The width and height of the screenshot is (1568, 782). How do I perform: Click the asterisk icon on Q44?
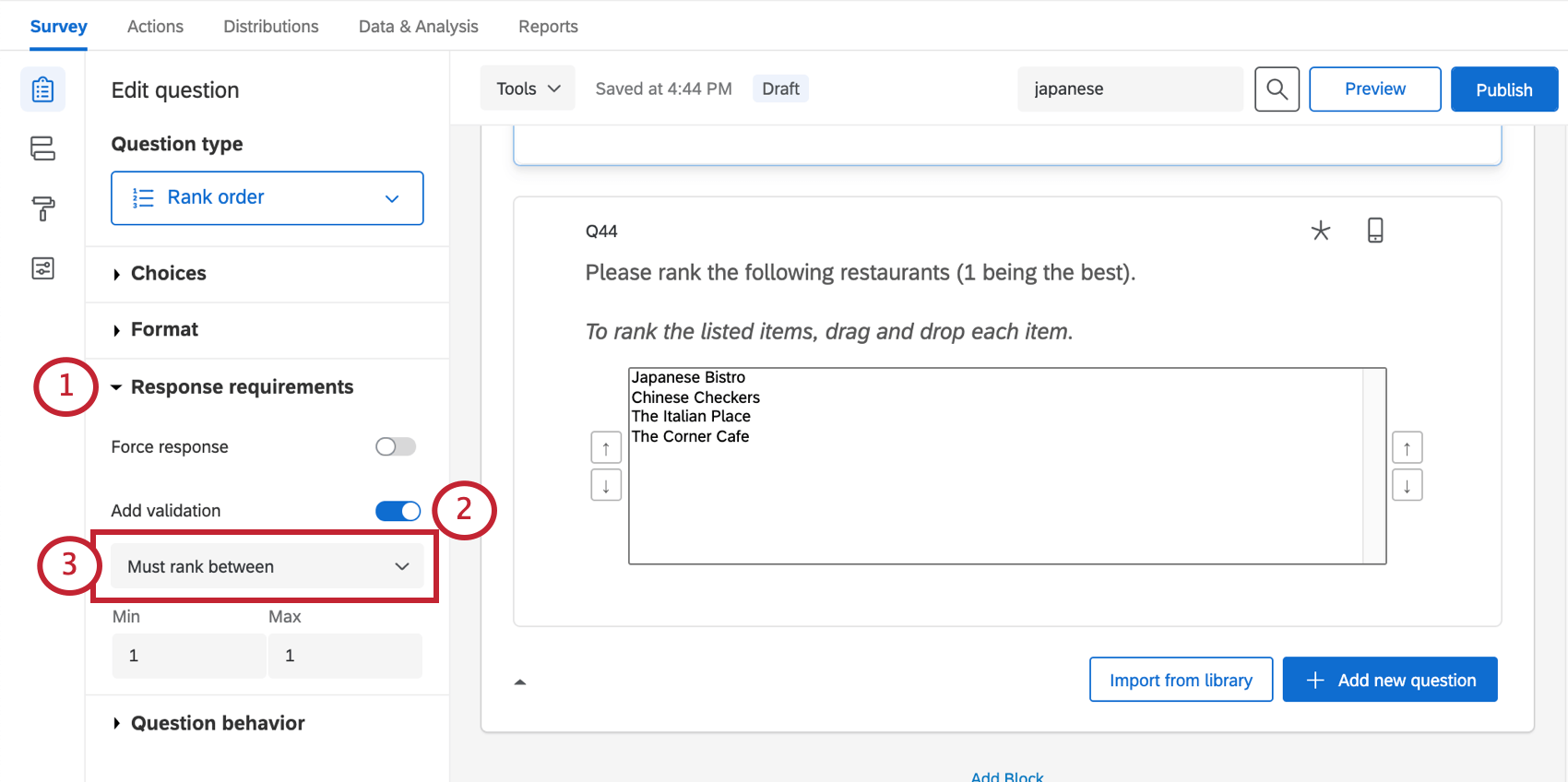1321,231
